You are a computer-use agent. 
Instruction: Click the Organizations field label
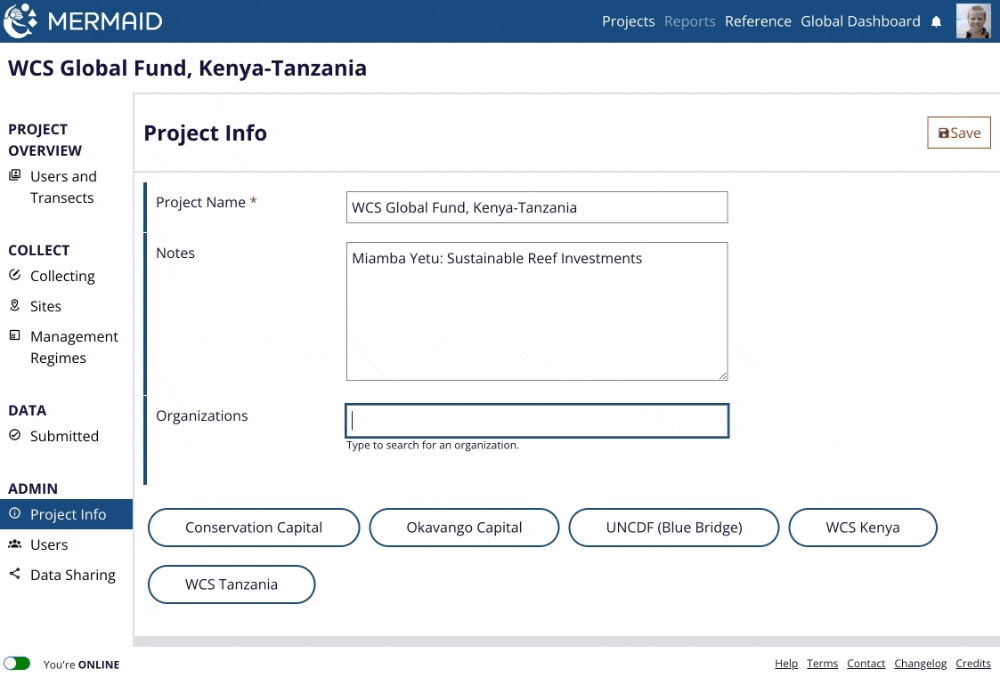(x=202, y=416)
